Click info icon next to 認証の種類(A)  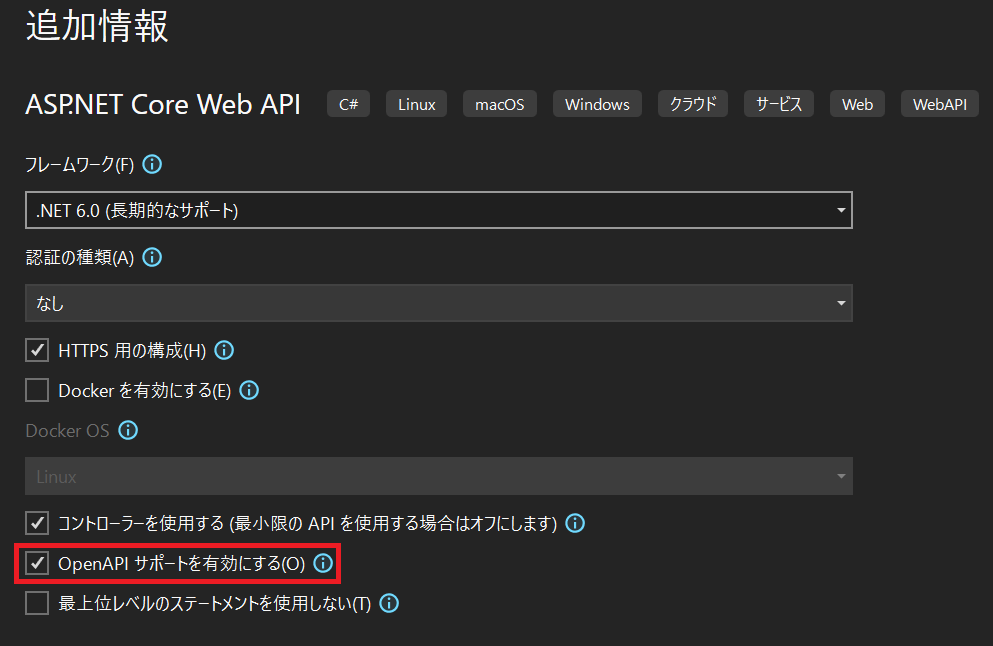pos(152,257)
